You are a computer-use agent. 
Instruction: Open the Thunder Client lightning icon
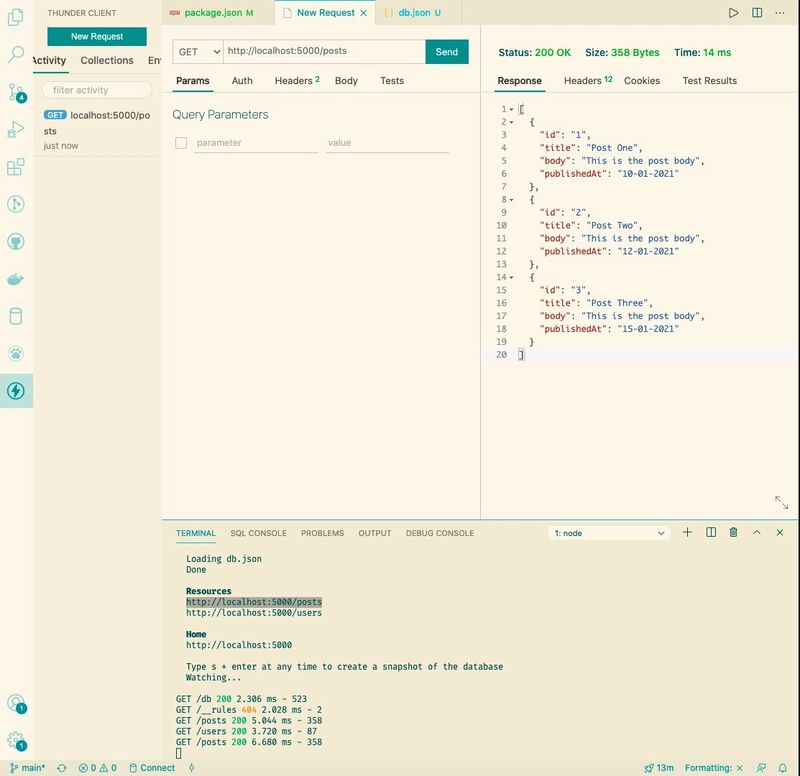tap(16, 391)
